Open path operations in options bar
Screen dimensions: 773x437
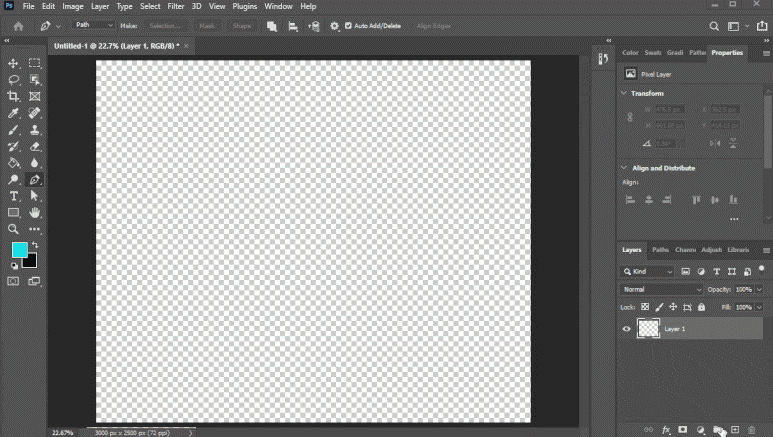(x=272, y=26)
